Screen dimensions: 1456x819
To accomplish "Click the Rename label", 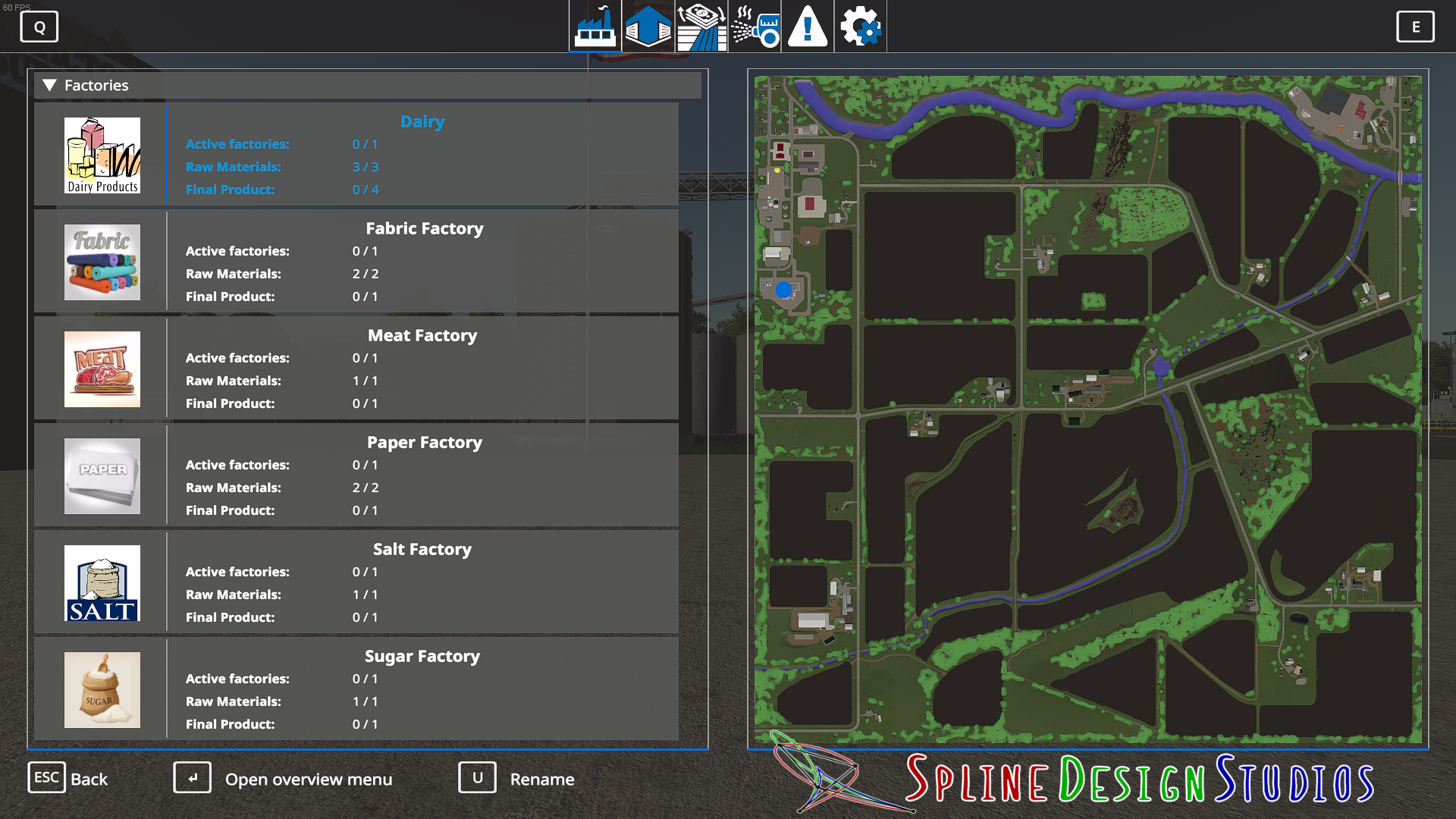I will point(542,779).
